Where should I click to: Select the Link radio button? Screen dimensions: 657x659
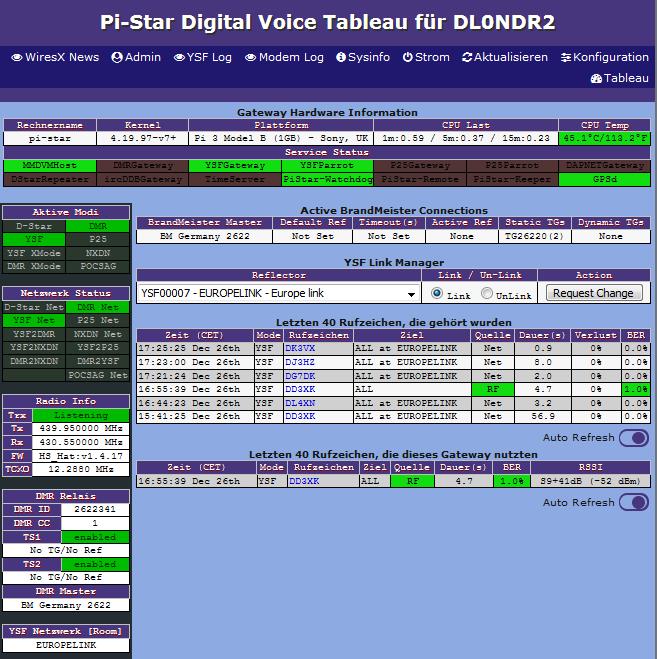click(x=437, y=293)
